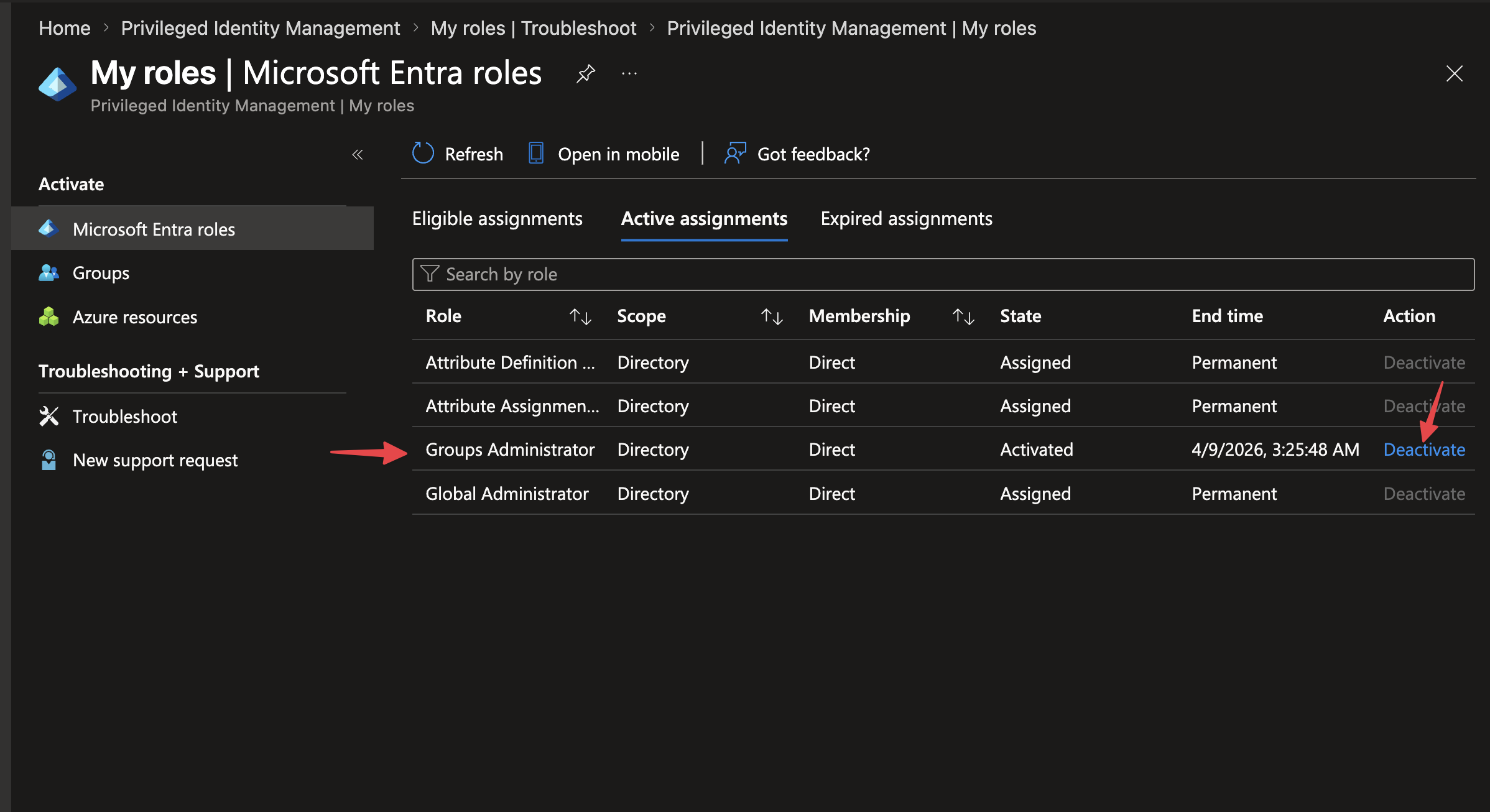Click the Refresh circular arrow icon

pyautogui.click(x=423, y=153)
